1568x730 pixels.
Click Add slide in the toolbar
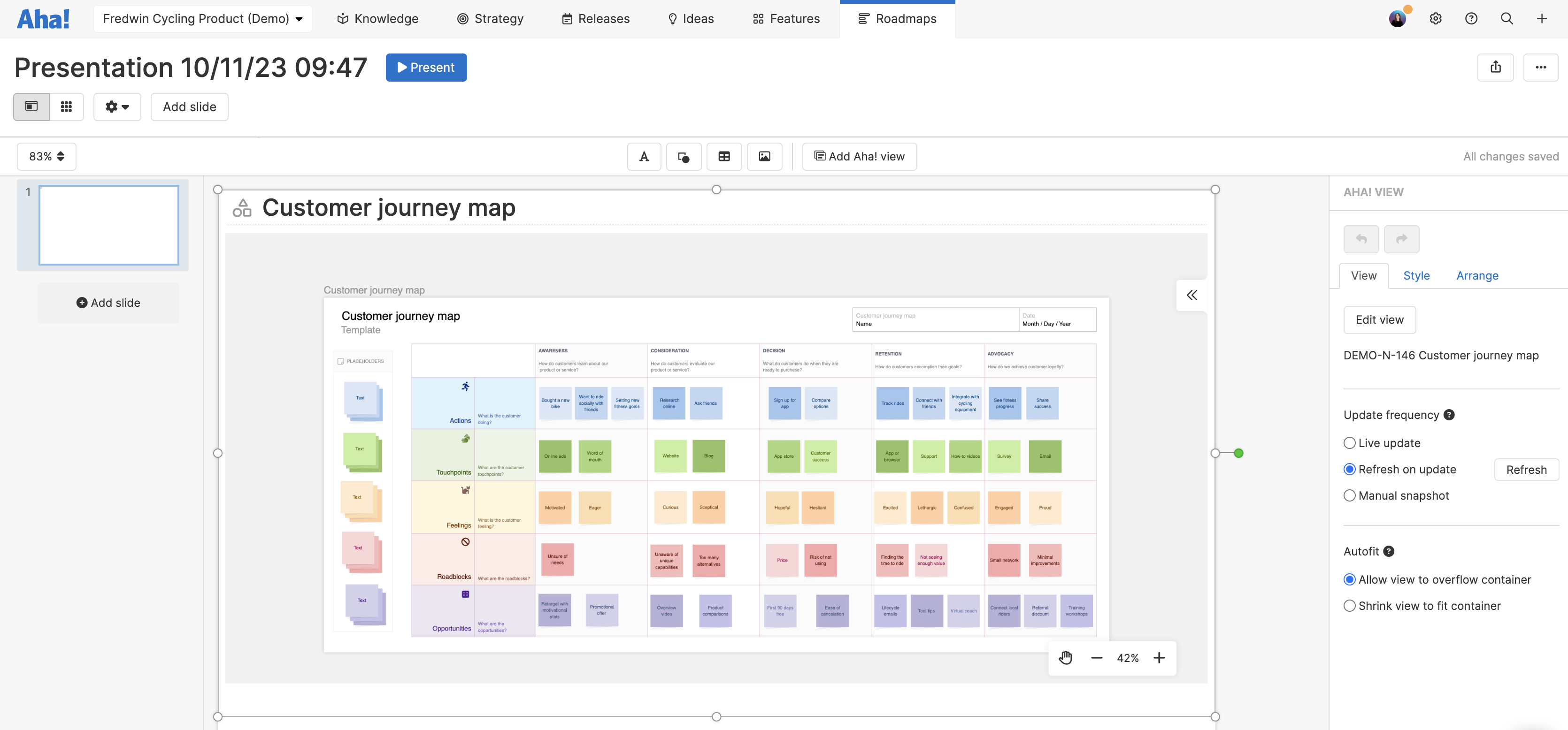point(189,106)
